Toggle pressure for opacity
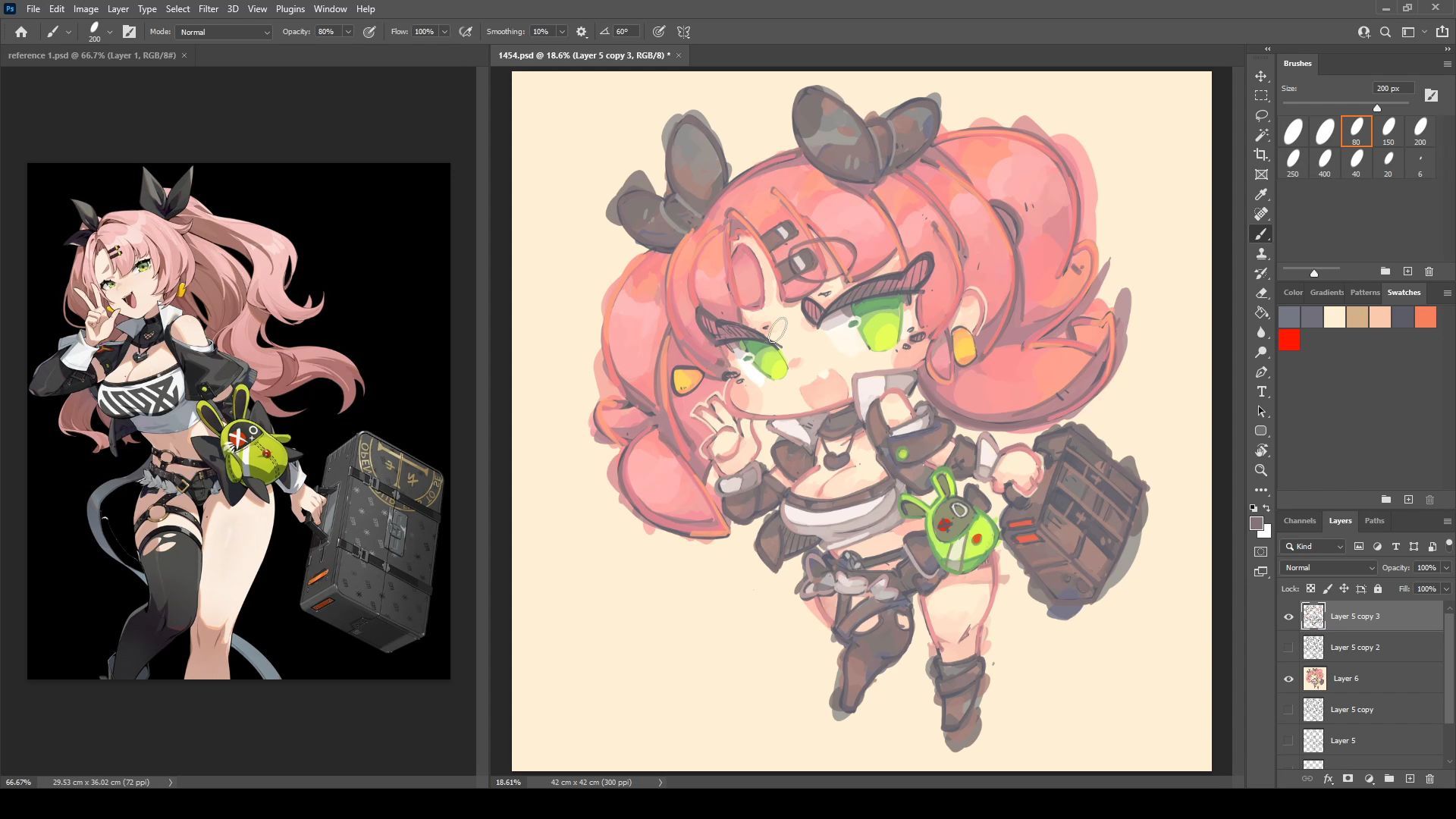Viewport: 1456px width, 819px height. [x=369, y=32]
